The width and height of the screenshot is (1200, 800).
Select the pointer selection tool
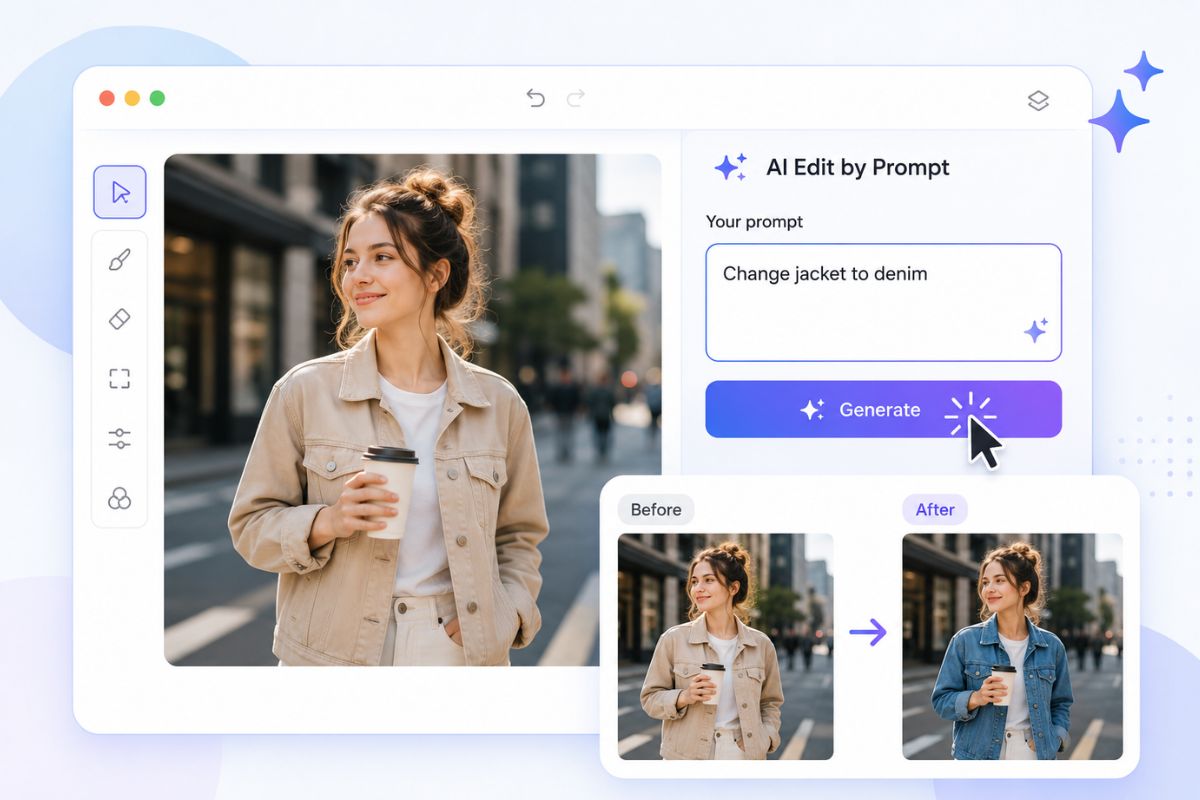point(120,192)
